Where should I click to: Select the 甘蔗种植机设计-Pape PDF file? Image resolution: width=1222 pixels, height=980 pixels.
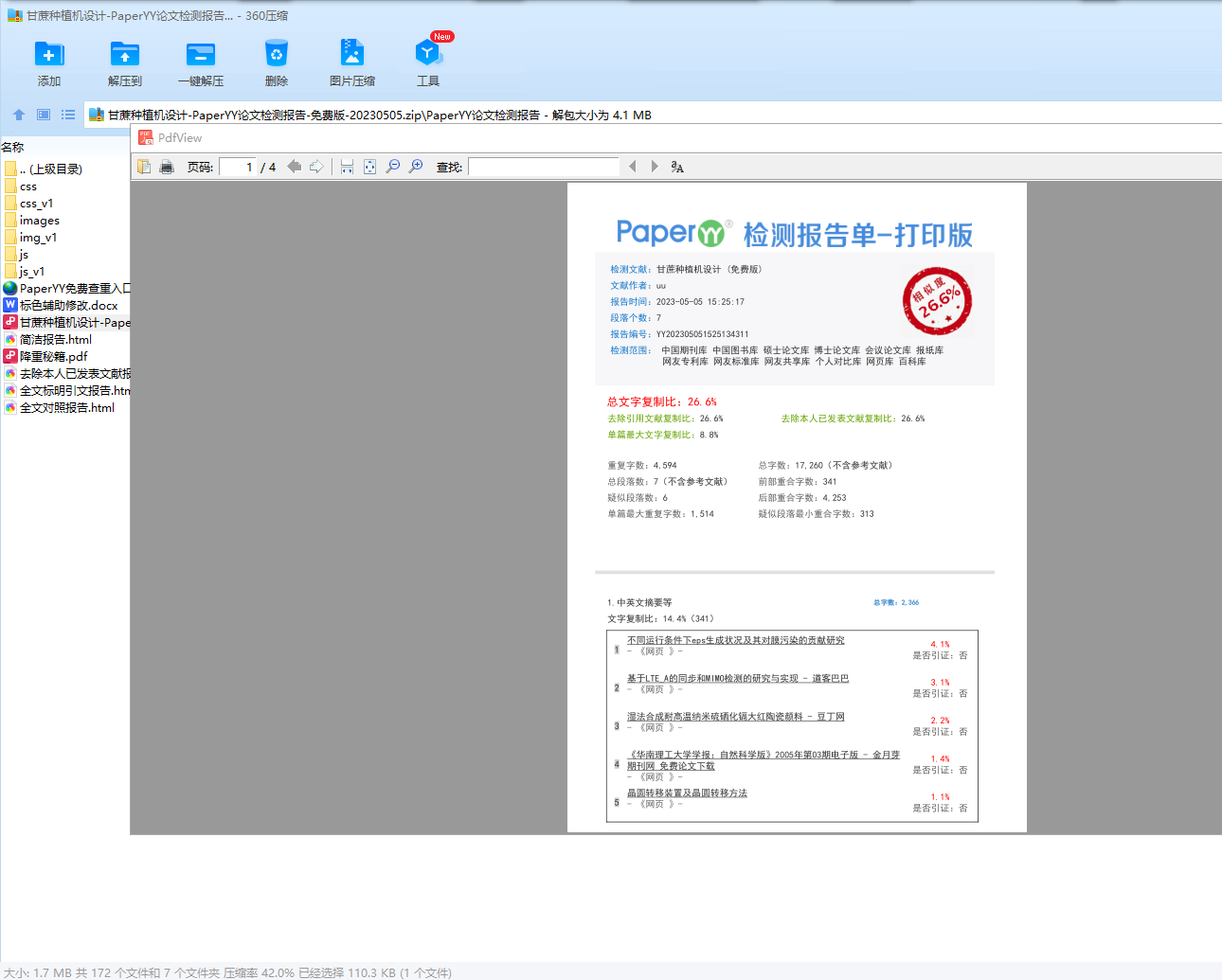click(65, 322)
